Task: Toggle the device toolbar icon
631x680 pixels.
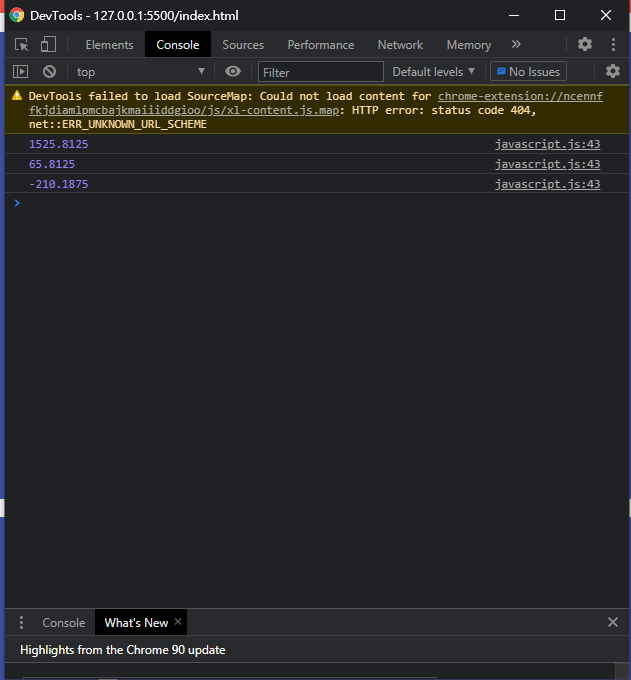Action: pos(48,45)
